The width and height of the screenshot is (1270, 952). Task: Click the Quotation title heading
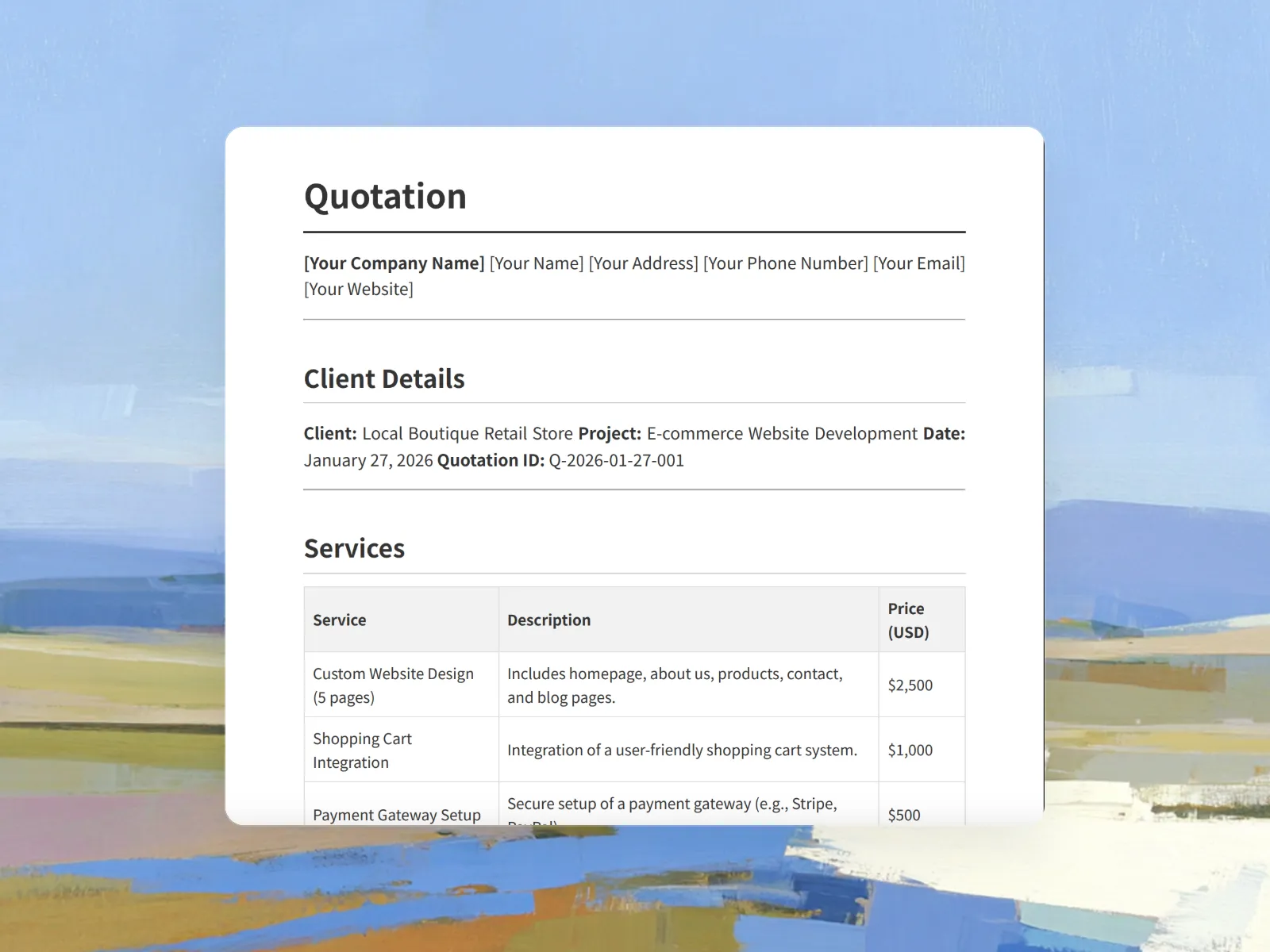point(385,197)
